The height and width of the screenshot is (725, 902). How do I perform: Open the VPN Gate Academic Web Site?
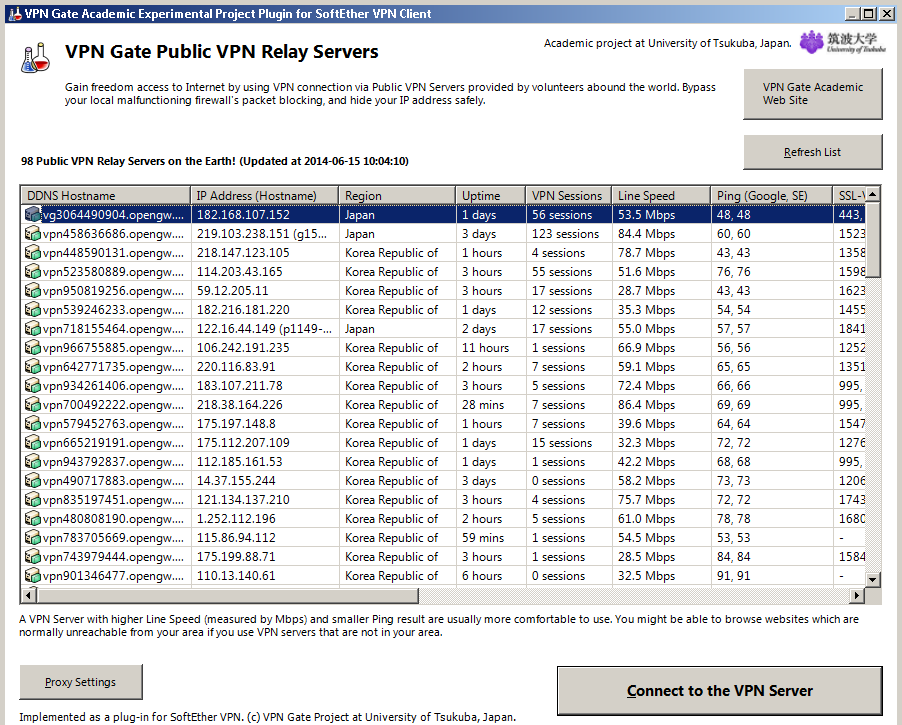point(812,94)
